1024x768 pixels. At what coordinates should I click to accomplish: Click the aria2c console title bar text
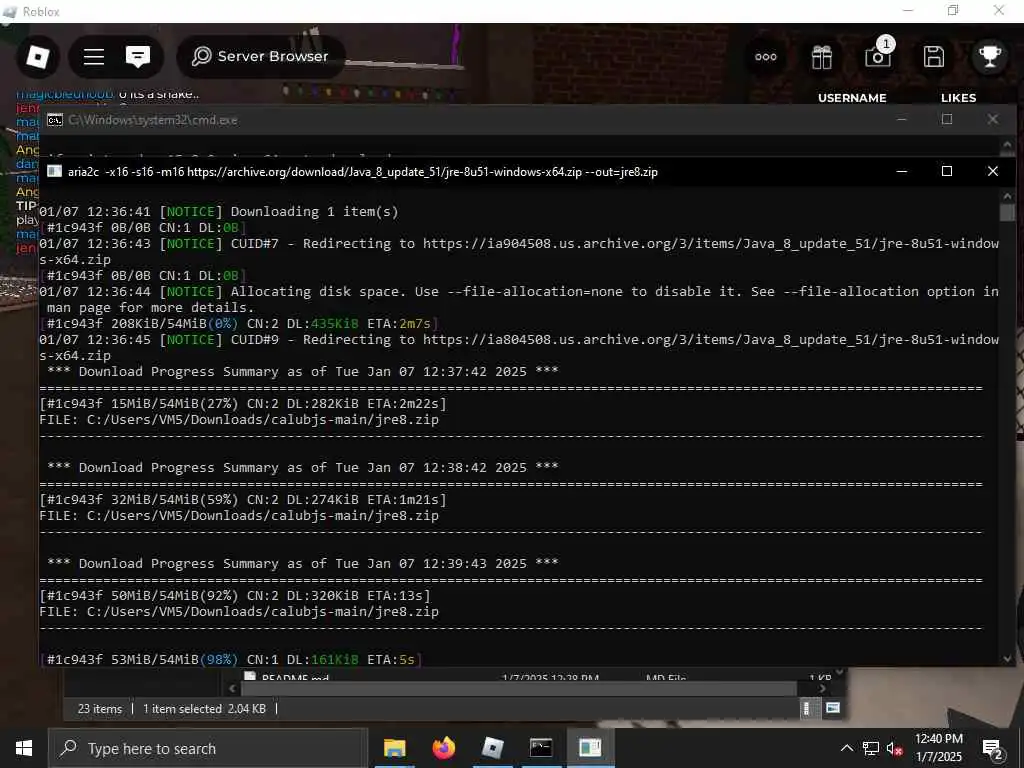[362, 172]
